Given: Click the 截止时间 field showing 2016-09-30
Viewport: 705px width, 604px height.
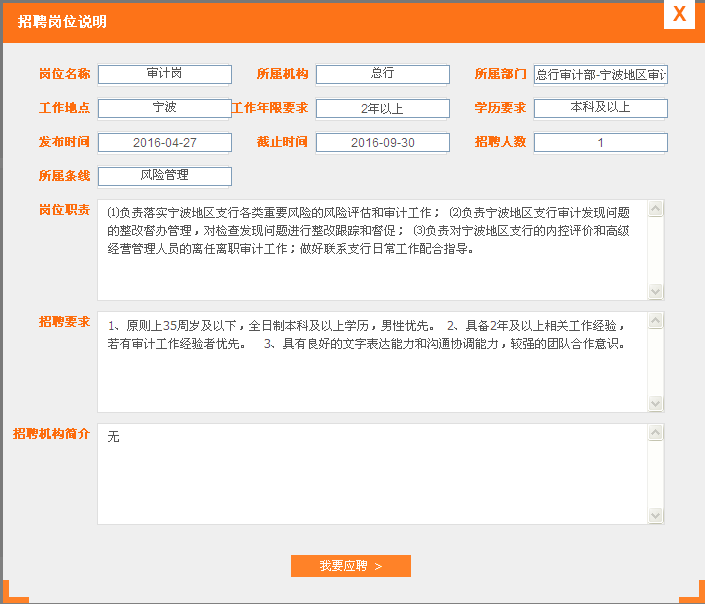Looking at the screenshot, I should (x=383, y=142).
